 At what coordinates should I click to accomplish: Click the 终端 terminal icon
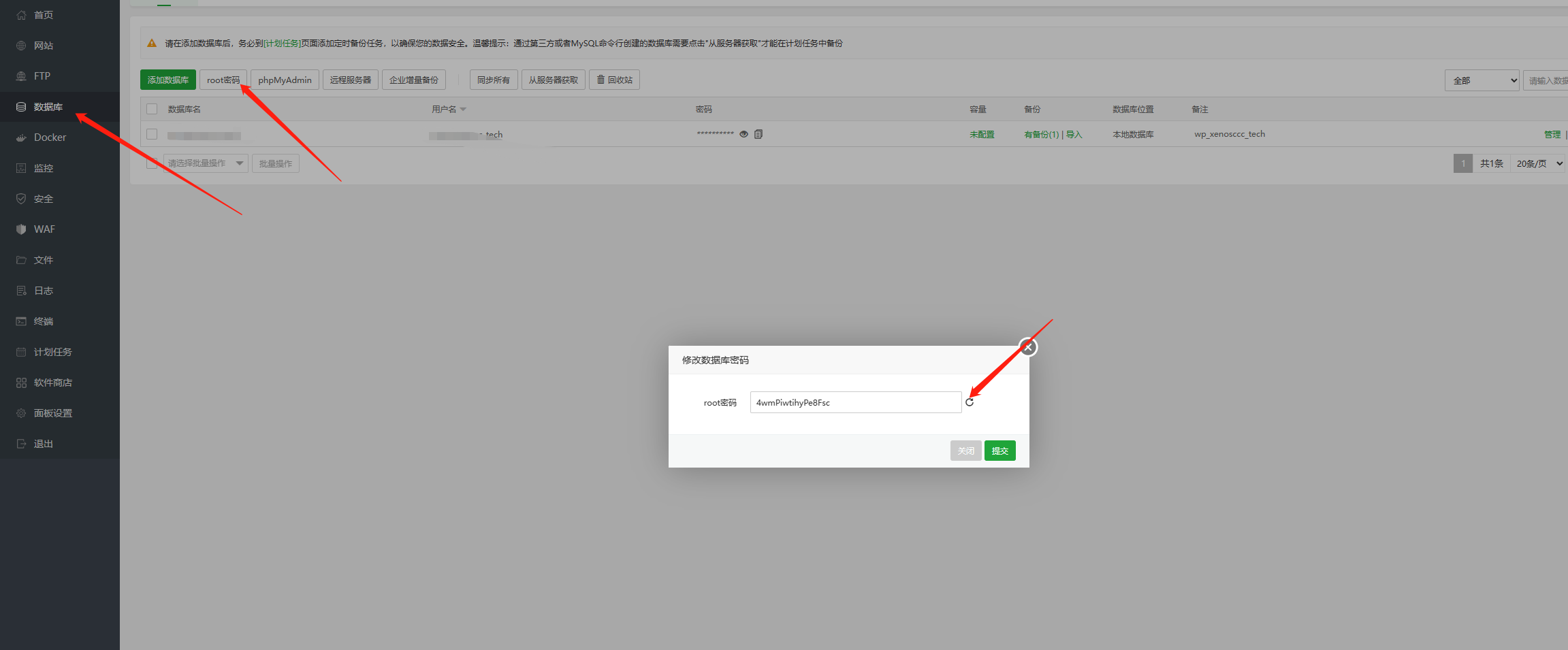(x=21, y=321)
